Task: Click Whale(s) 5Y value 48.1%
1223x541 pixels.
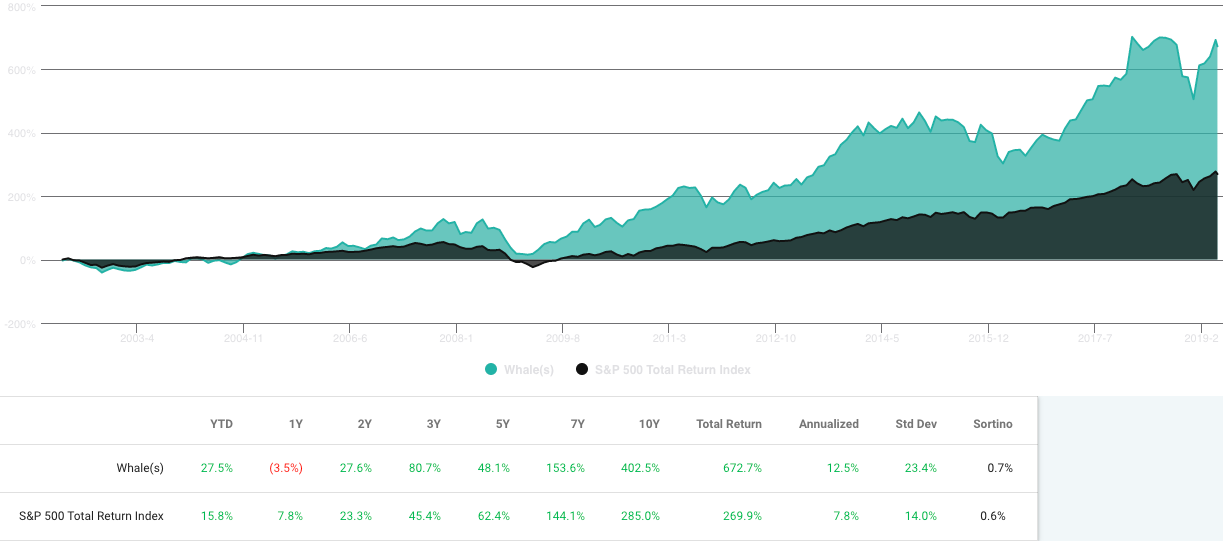Action: 494,468
